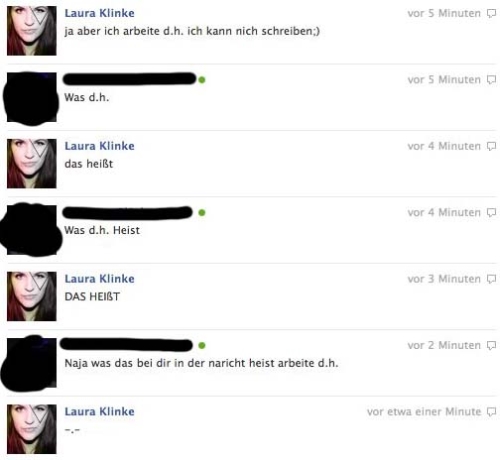Click Laura's avatar on 'ja aber ich arbeite' message
The height and width of the screenshot is (460, 500).
32,31
